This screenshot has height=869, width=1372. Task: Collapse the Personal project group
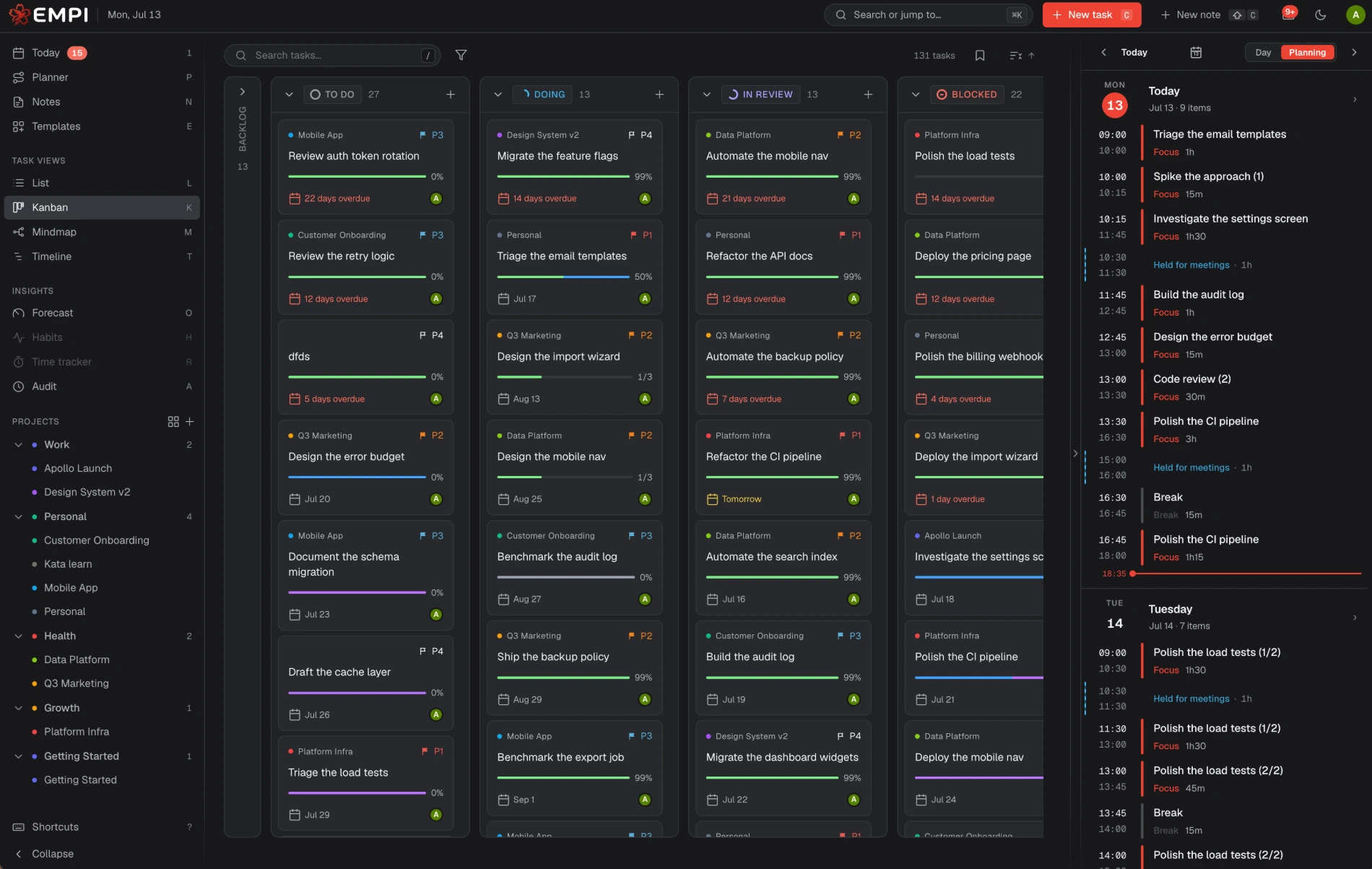(x=19, y=516)
